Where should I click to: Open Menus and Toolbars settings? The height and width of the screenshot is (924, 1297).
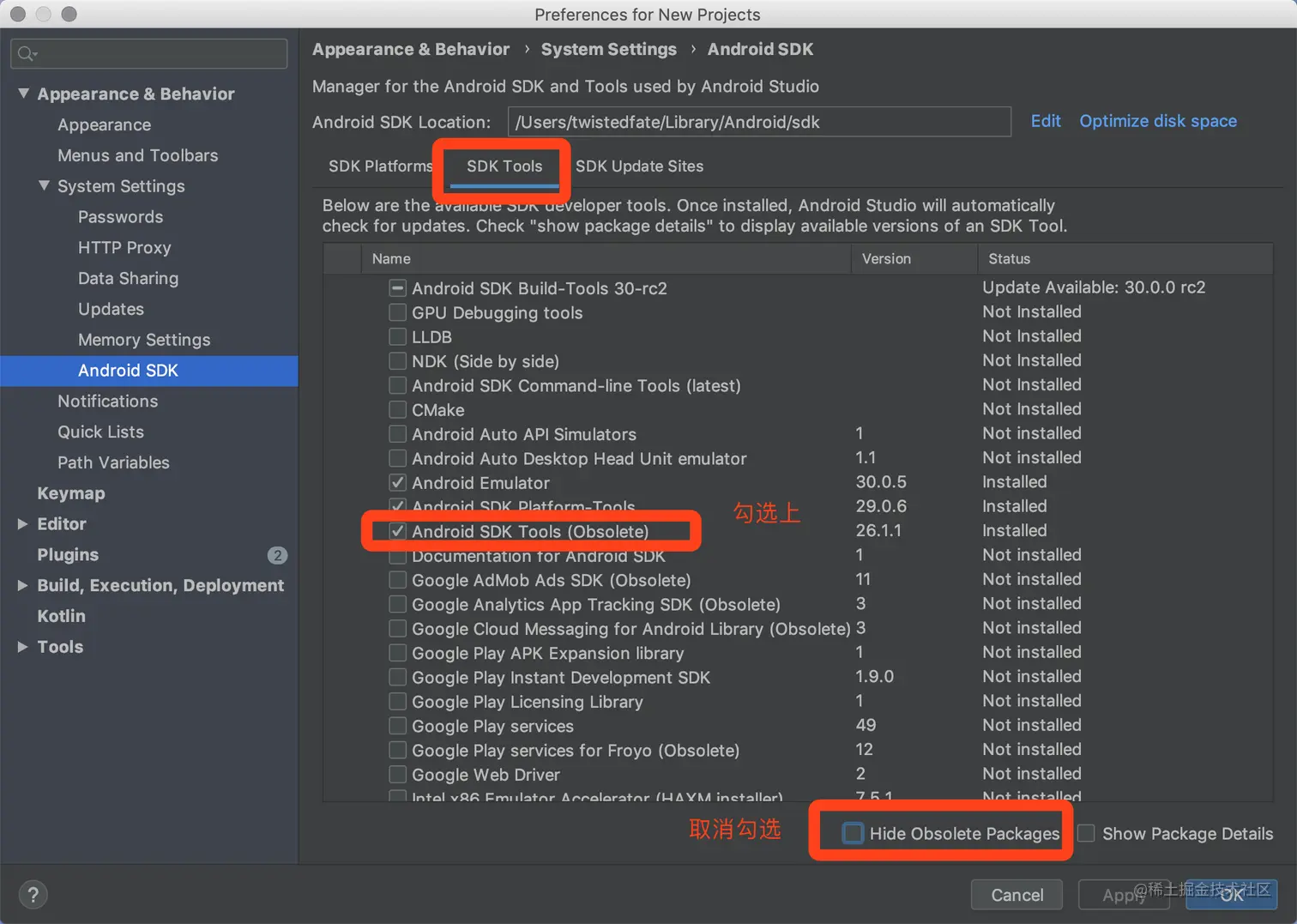click(137, 155)
